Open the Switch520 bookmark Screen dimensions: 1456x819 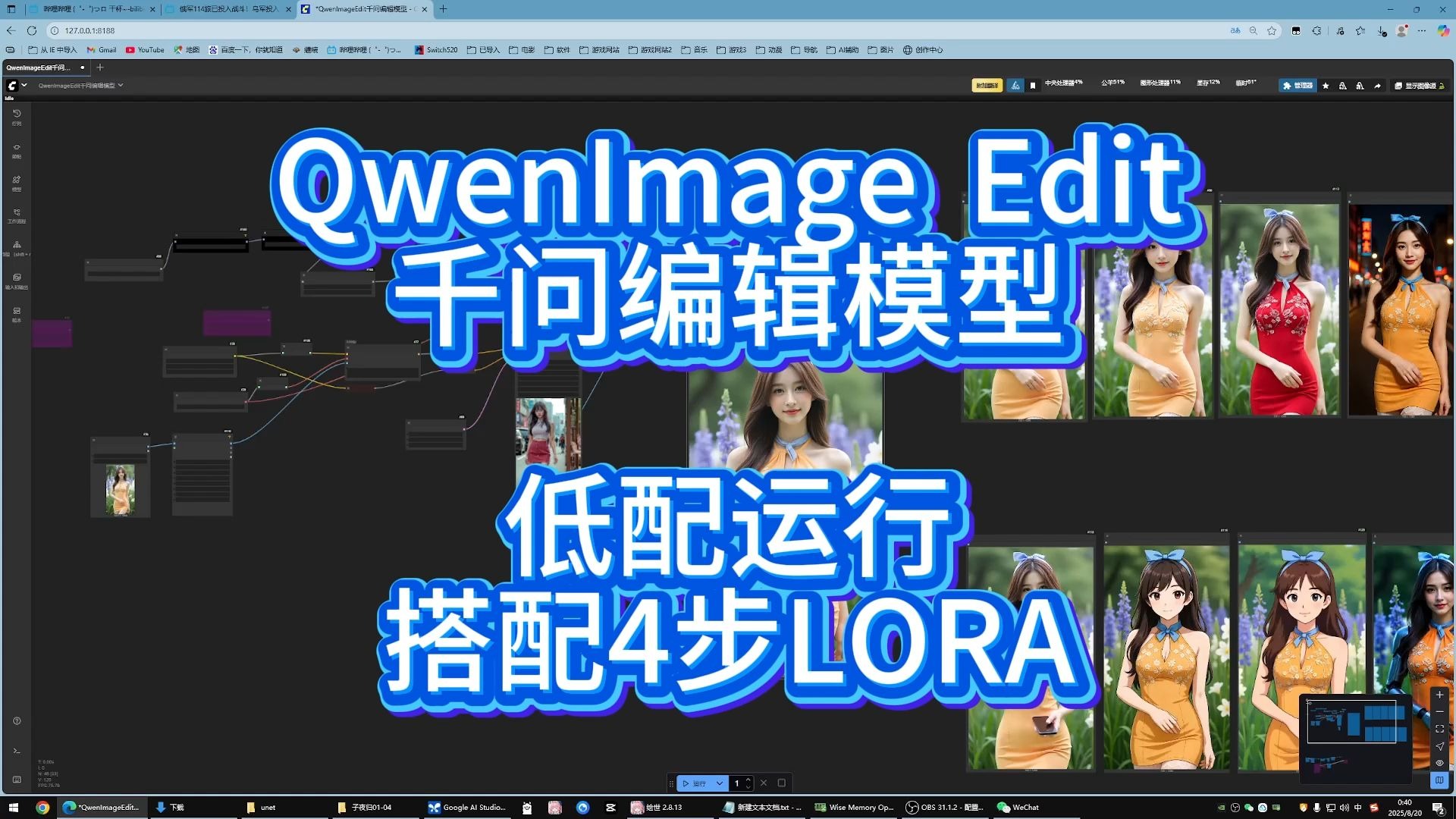(x=436, y=50)
